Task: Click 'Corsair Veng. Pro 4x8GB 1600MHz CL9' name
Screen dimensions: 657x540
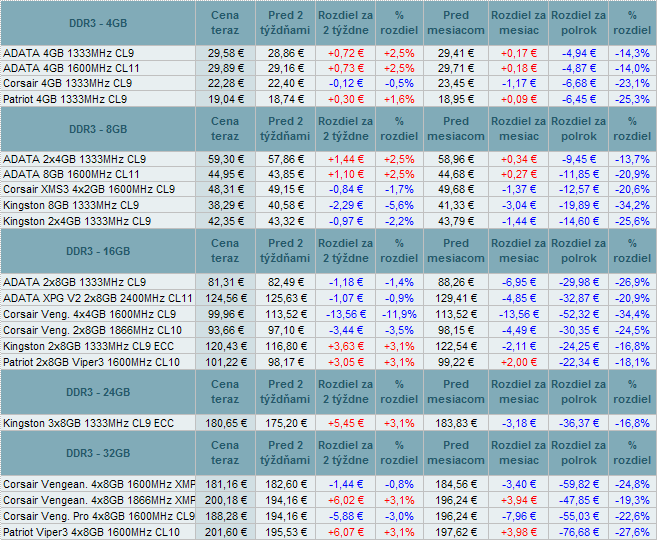Action: 99,516
